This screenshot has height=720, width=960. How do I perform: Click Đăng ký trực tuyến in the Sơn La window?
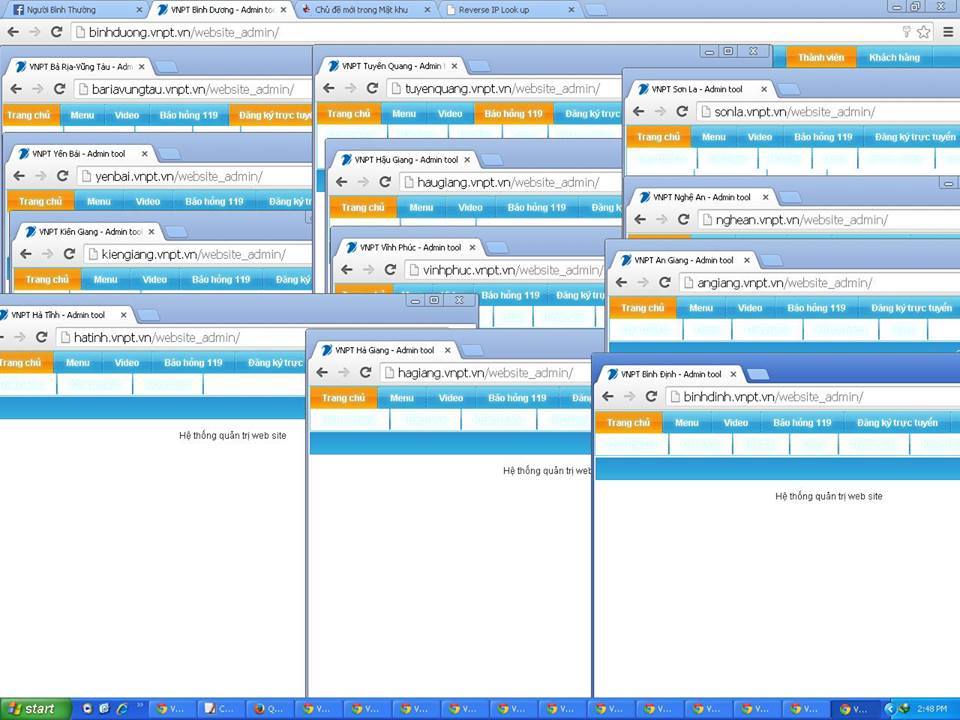[915, 137]
